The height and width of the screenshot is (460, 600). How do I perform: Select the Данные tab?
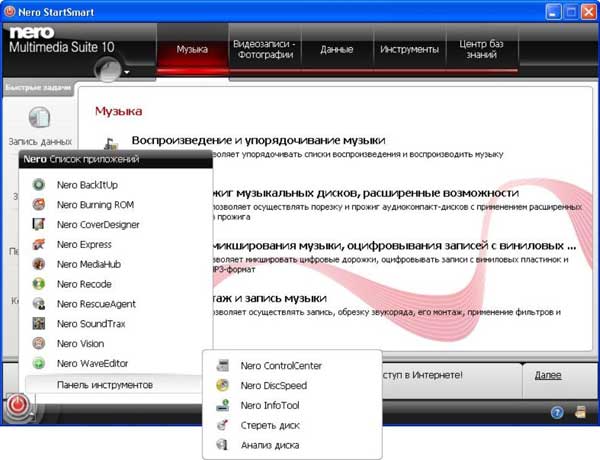337,49
